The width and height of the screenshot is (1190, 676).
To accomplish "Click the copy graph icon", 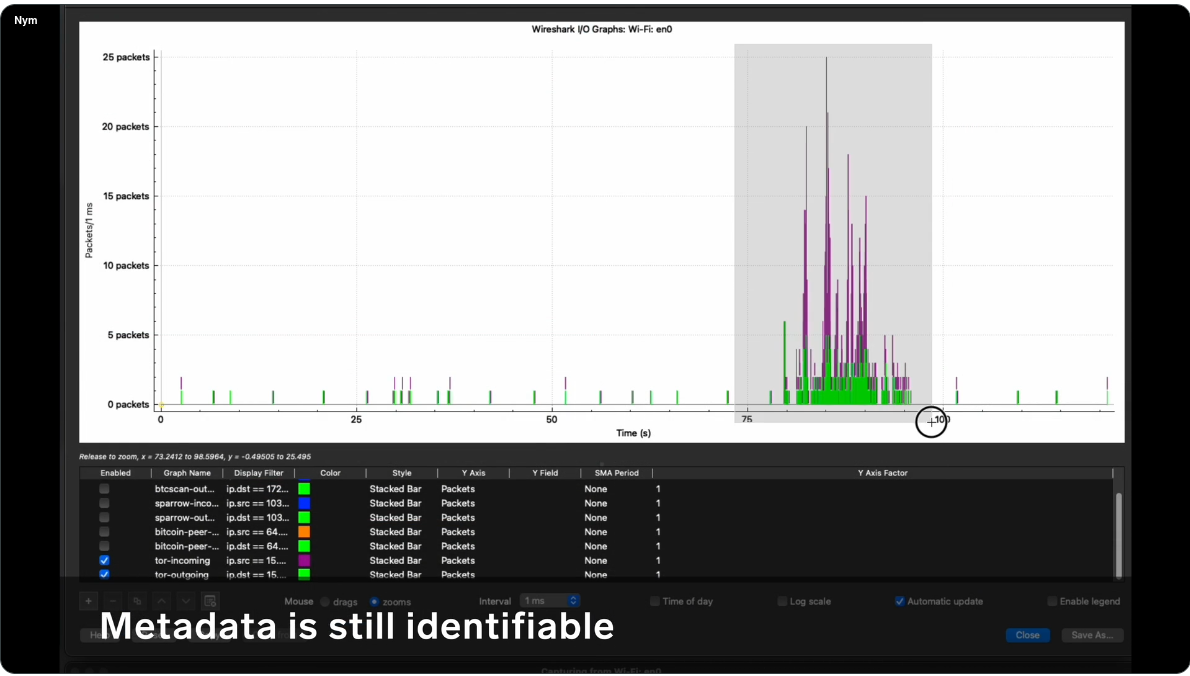I will pyautogui.click(x=136, y=601).
